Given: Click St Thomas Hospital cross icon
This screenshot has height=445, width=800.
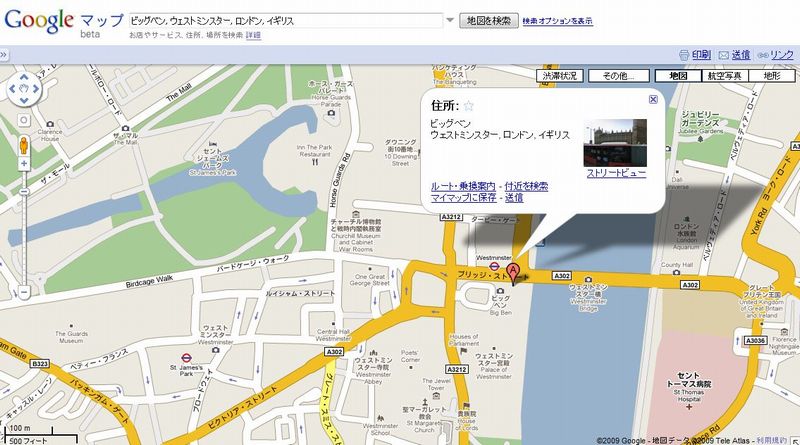Looking at the screenshot, I should coord(689,407).
